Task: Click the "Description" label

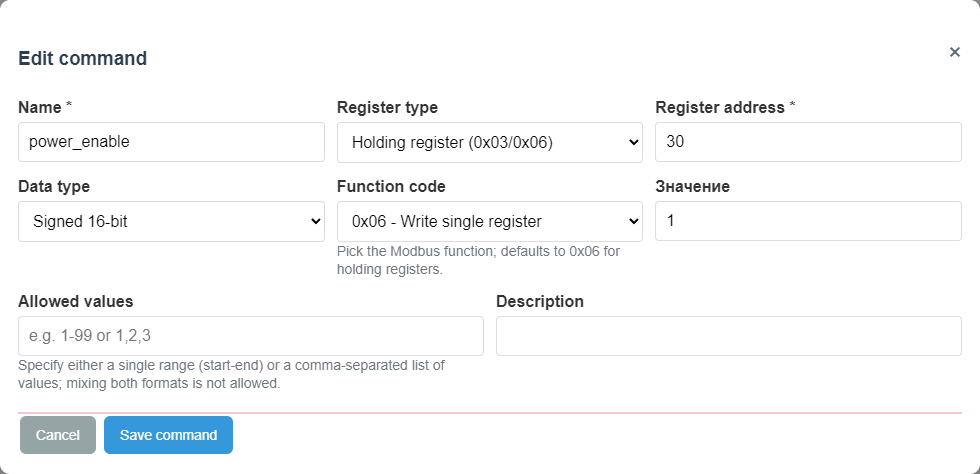Action: click(x=540, y=301)
